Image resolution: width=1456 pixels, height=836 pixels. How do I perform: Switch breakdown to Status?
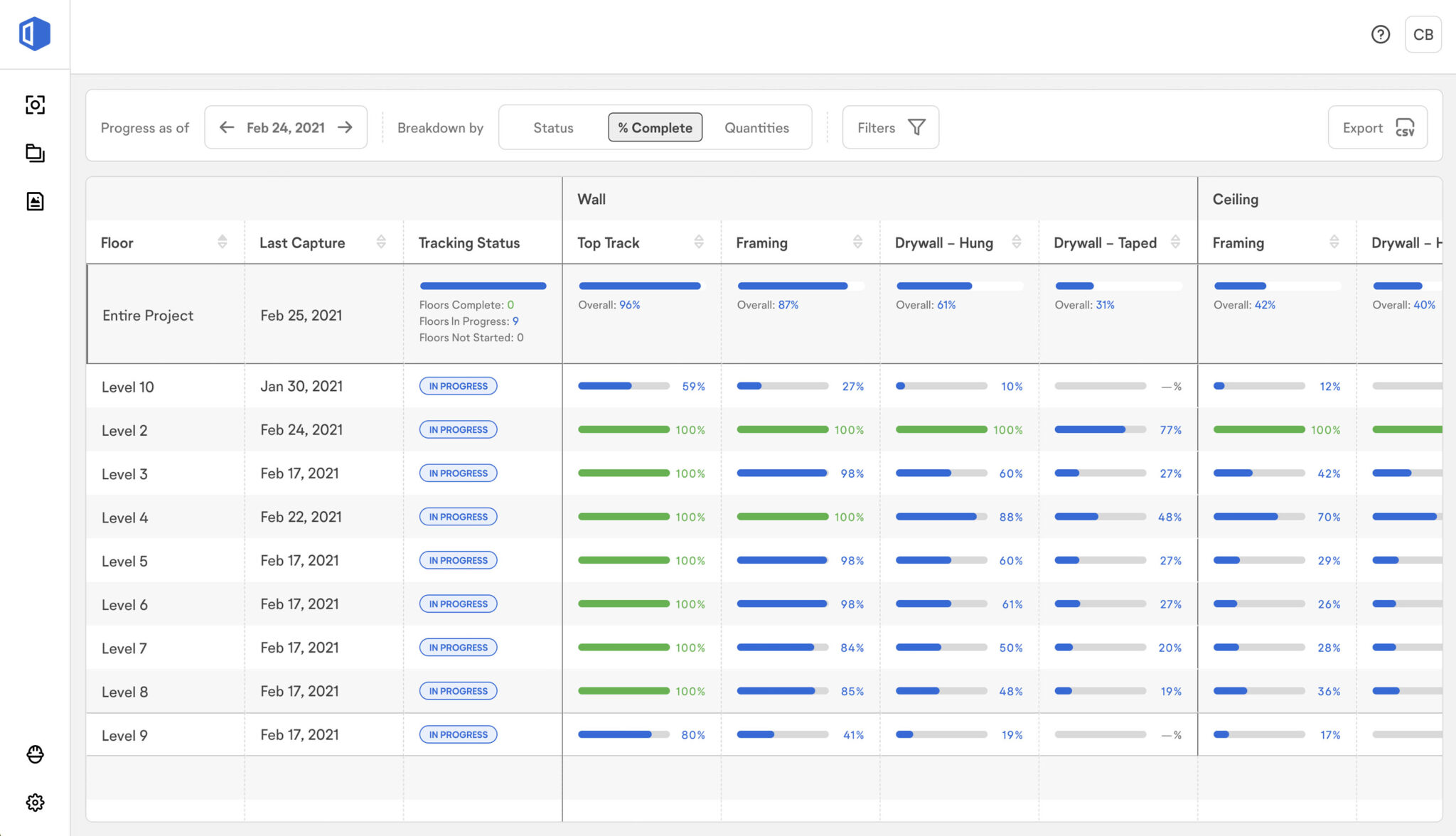pyautogui.click(x=553, y=128)
